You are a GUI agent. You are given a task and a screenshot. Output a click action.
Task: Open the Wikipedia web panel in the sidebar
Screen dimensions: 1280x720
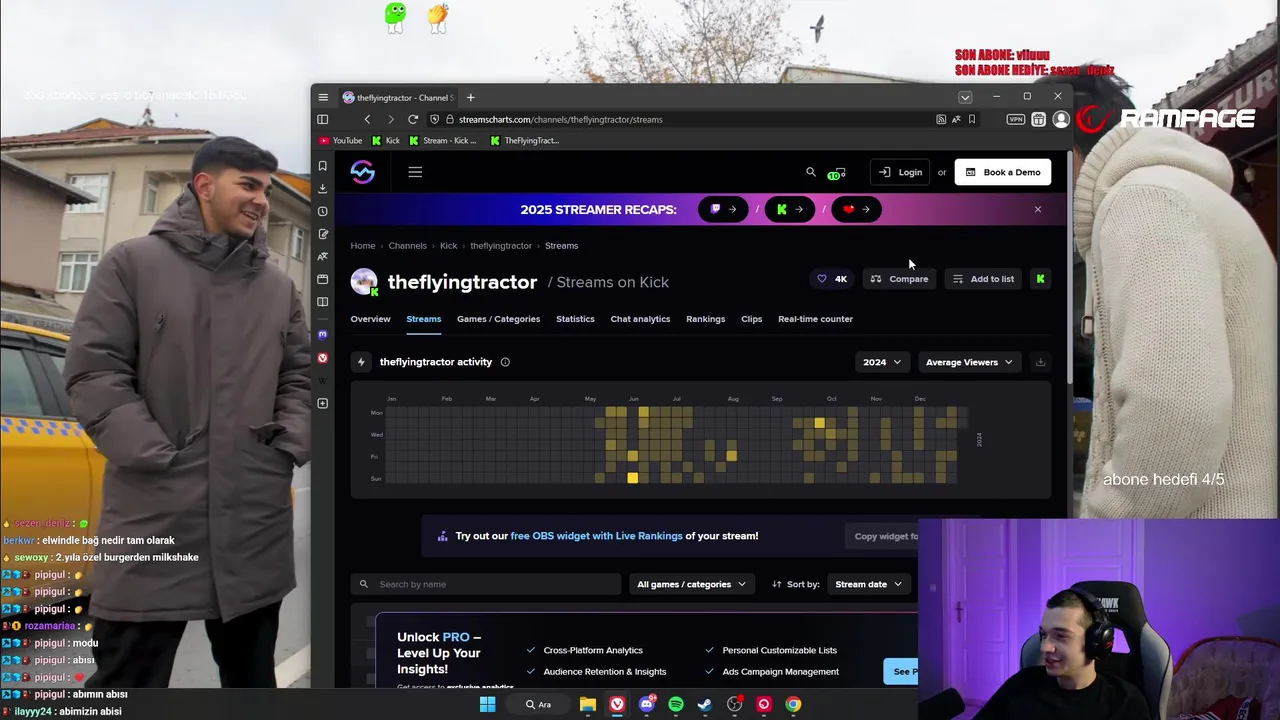coord(322,380)
